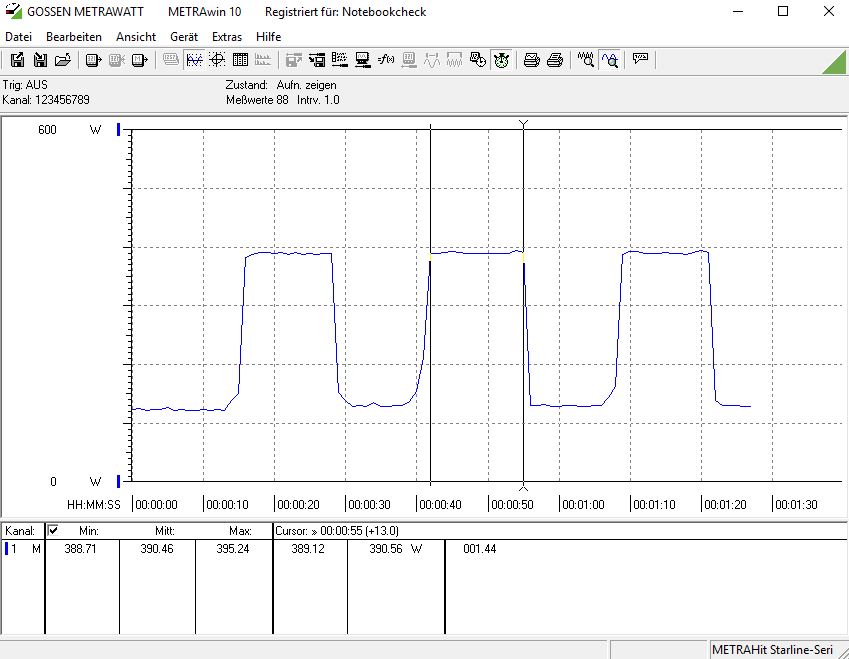This screenshot has width=849, height=659.
Task: Click the open folder icon in toolbar
Action: tap(62, 60)
